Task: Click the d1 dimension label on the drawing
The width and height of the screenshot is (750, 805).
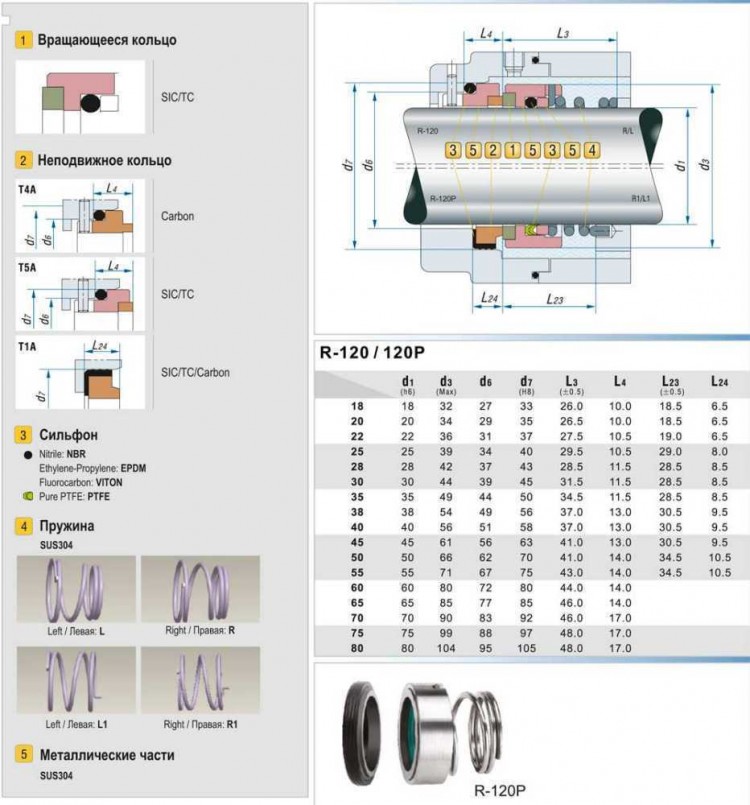Action: pos(680,165)
